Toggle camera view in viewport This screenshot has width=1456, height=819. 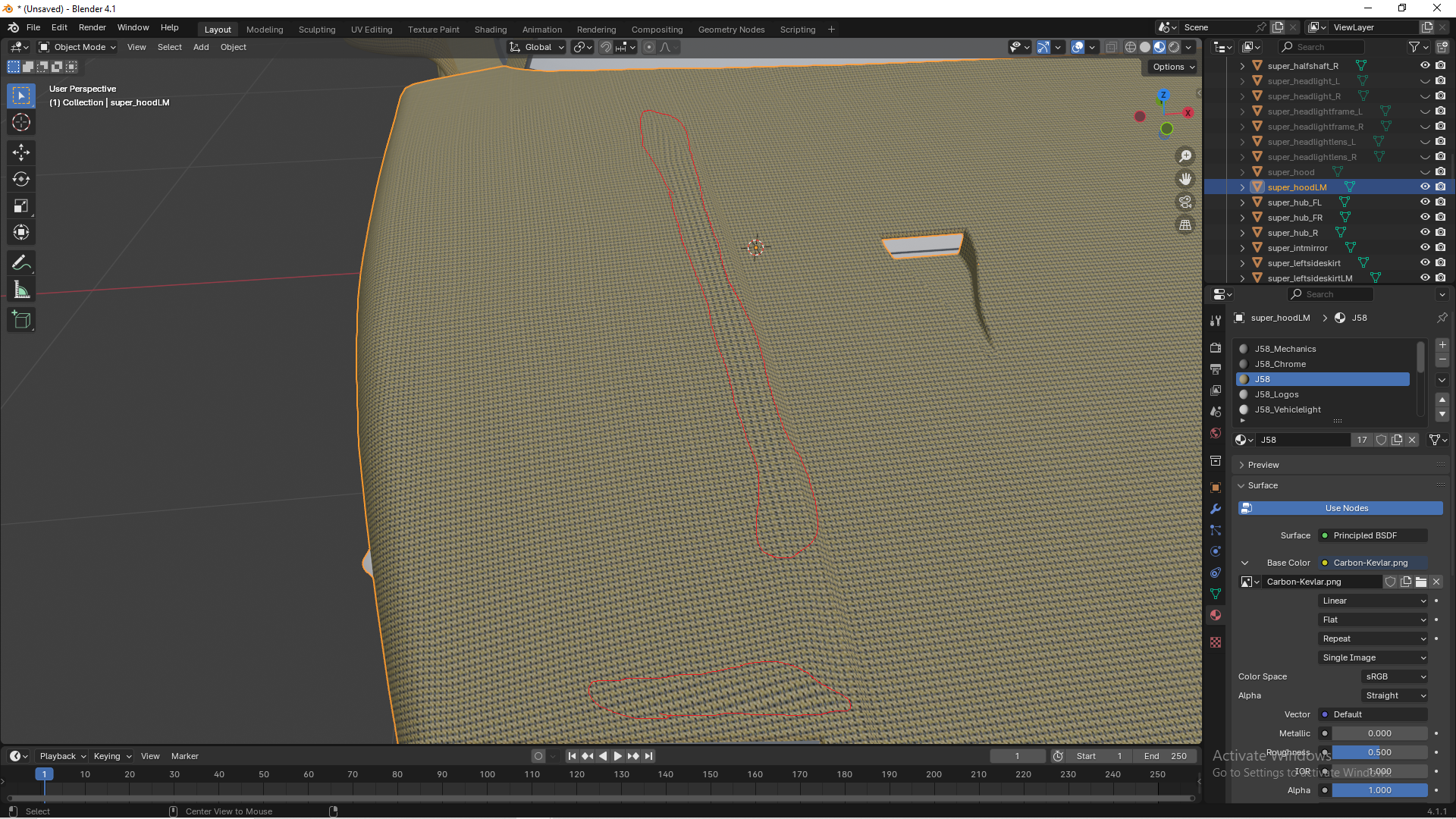pyautogui.click(x=1185, y=202)
